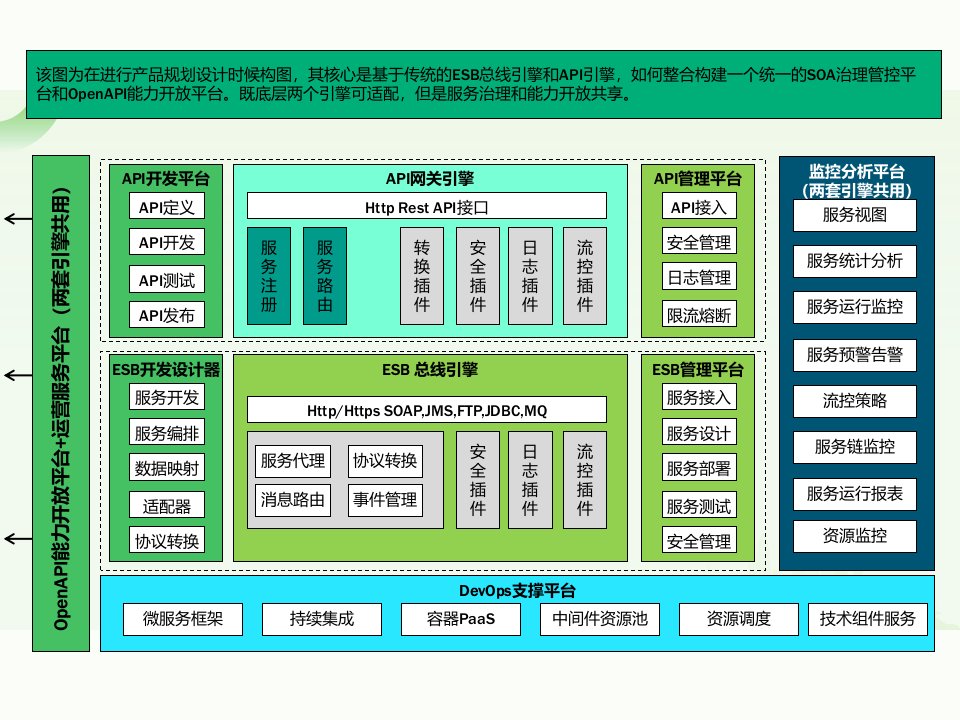Select the 数据映射 box
This screenshot has height=720, width=960.
(166, 468)
